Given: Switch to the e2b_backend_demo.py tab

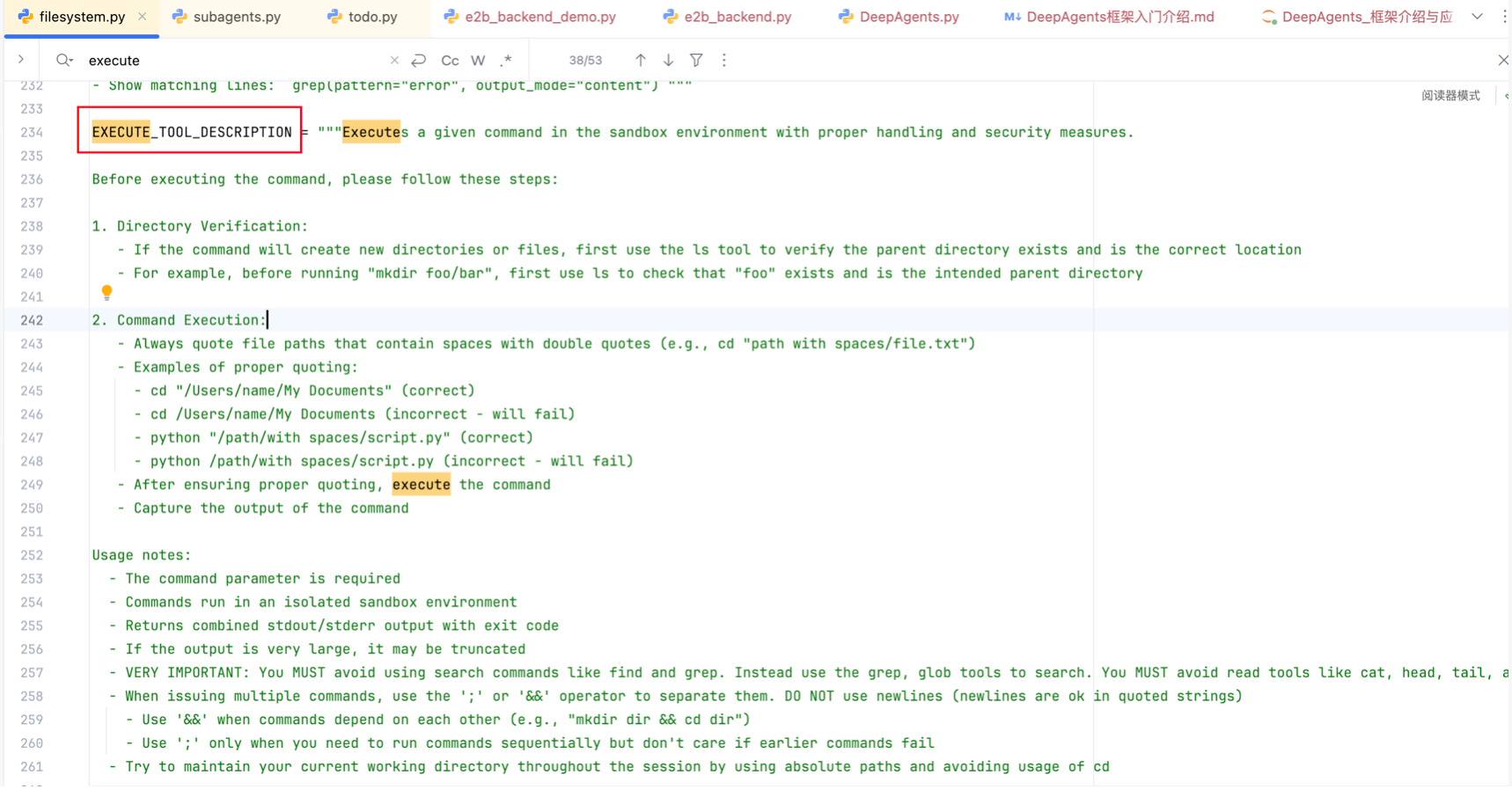Looking at the screenshot, I should (531, 17).
